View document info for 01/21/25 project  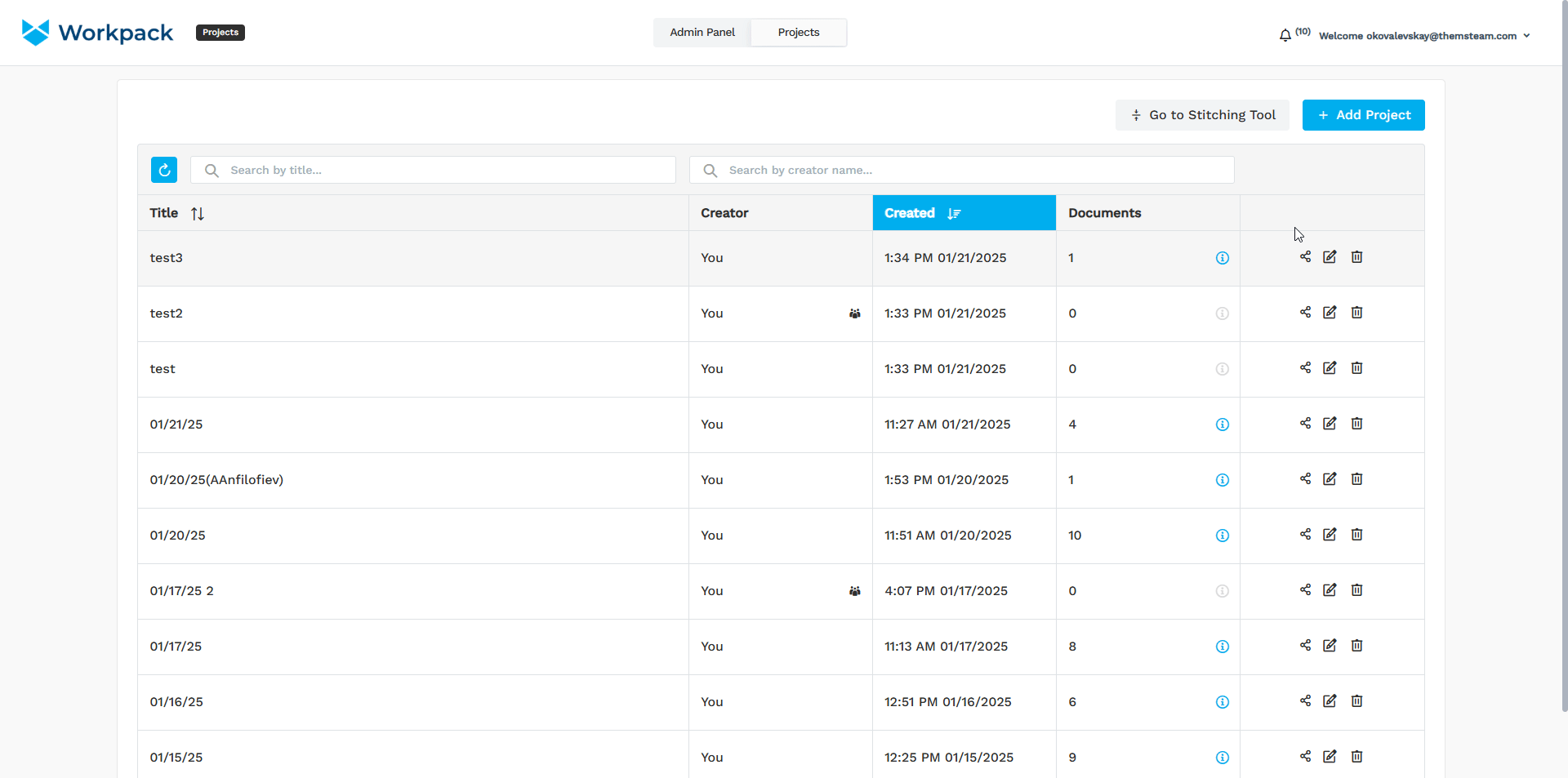pos(1222,425)
